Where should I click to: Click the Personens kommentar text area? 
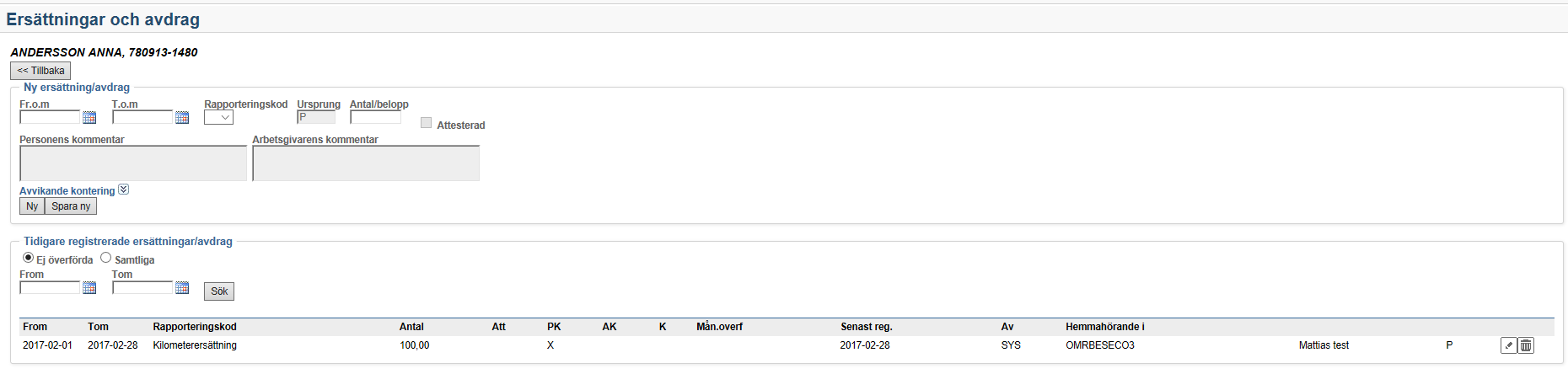pos(133,163)
